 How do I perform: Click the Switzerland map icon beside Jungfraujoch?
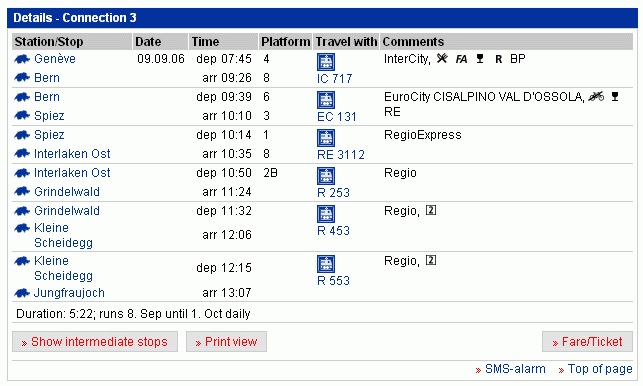22,293
